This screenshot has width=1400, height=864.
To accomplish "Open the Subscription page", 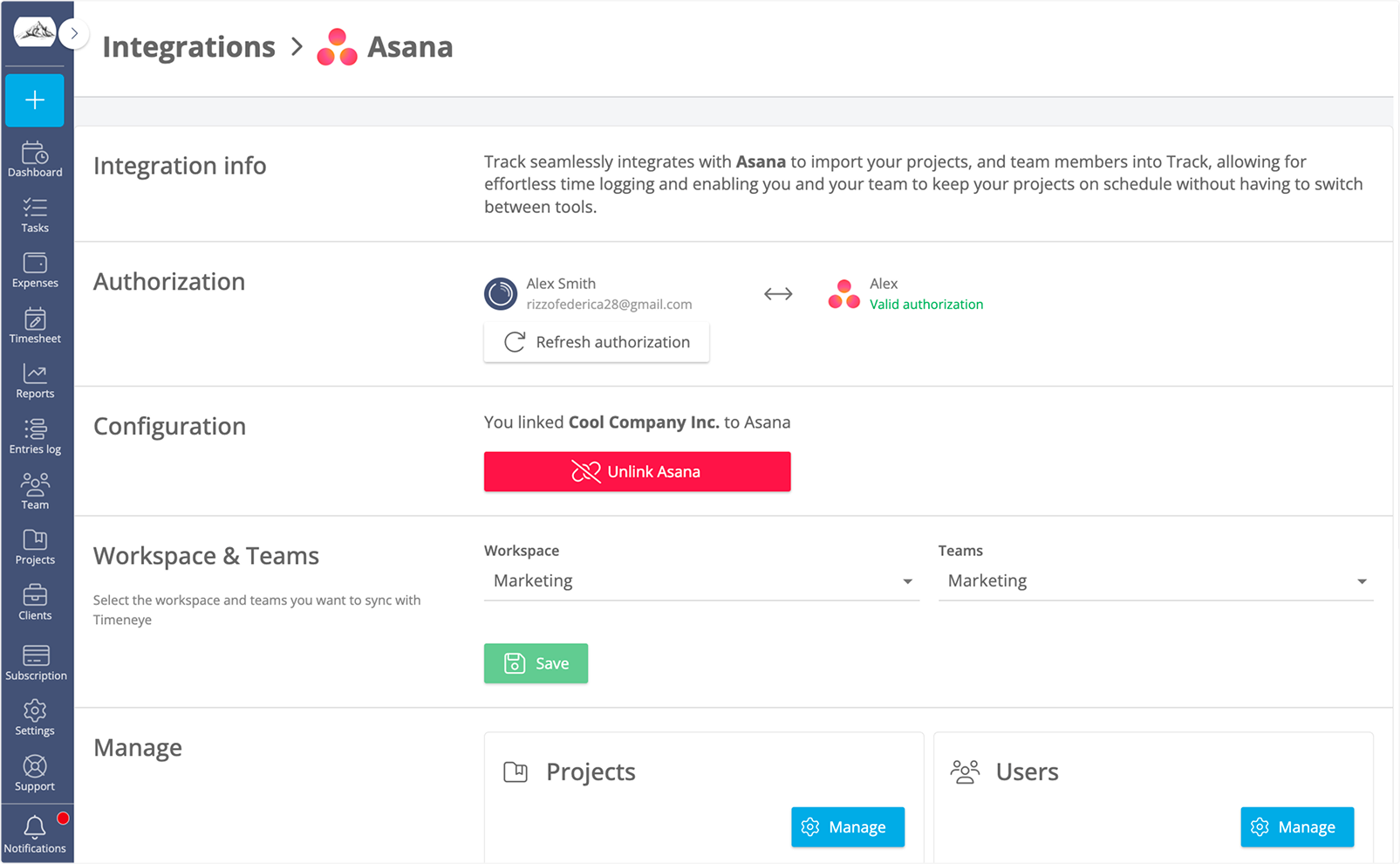I will [36, 663].
